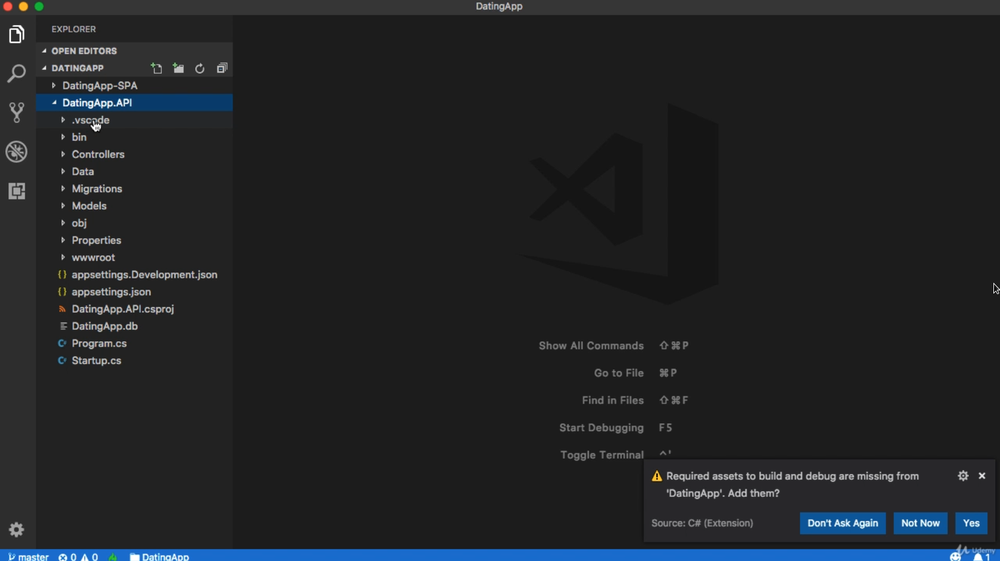
Task: Expand the Models folder
Action: click(135, 206)
